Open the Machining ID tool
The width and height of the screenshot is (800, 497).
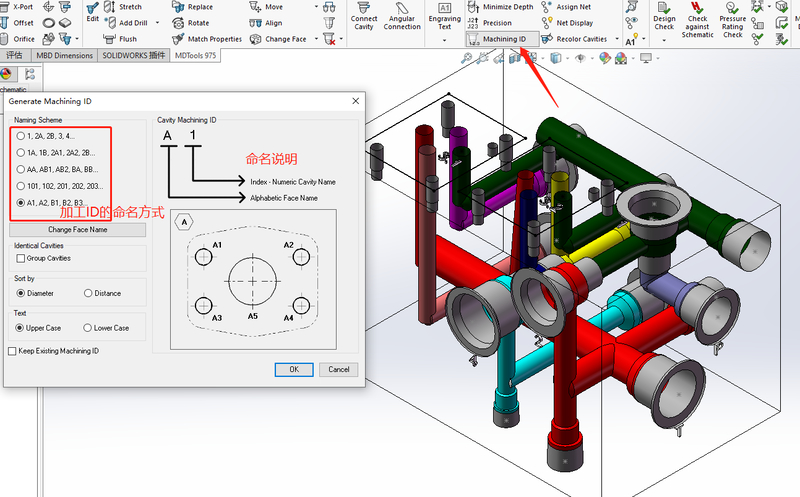(x=503, y=39)
